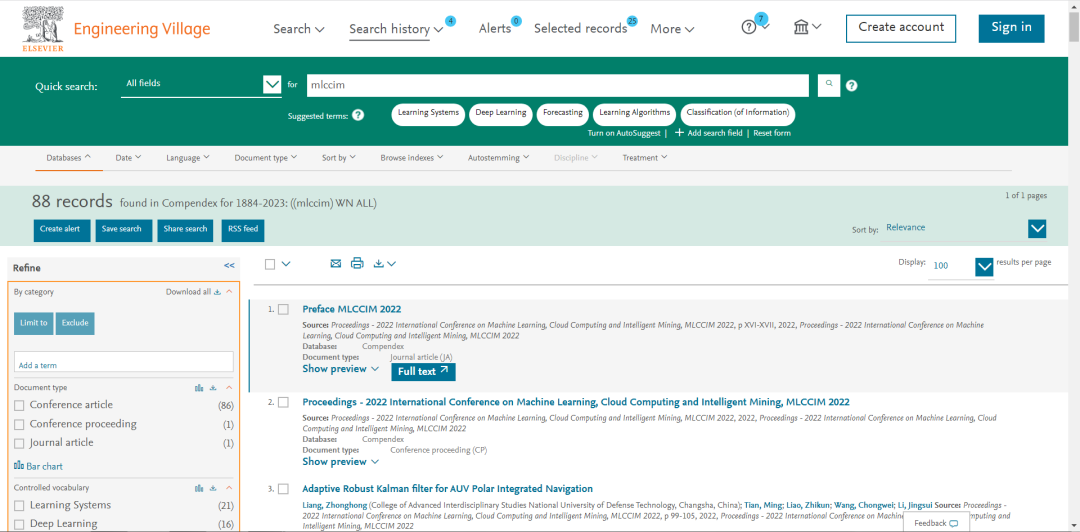This screenshot has height=532, width=1080.
Task: Collapse the Document type section chevron
Action: click(x=229, y=388)
